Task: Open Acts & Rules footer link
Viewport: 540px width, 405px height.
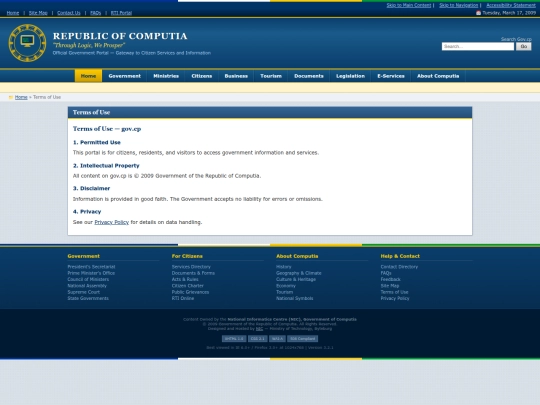Action: tap(185, 279)
